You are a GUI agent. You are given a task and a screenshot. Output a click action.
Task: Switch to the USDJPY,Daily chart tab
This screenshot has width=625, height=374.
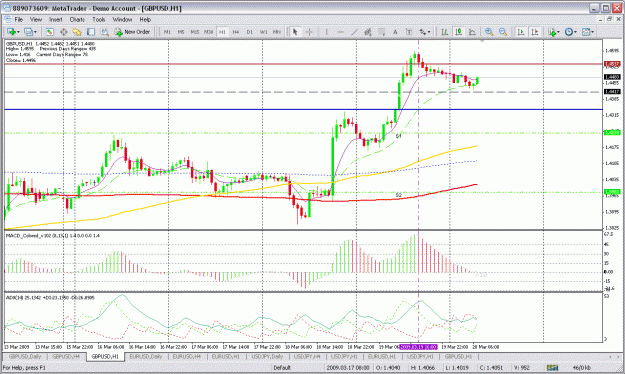[267, 356]
